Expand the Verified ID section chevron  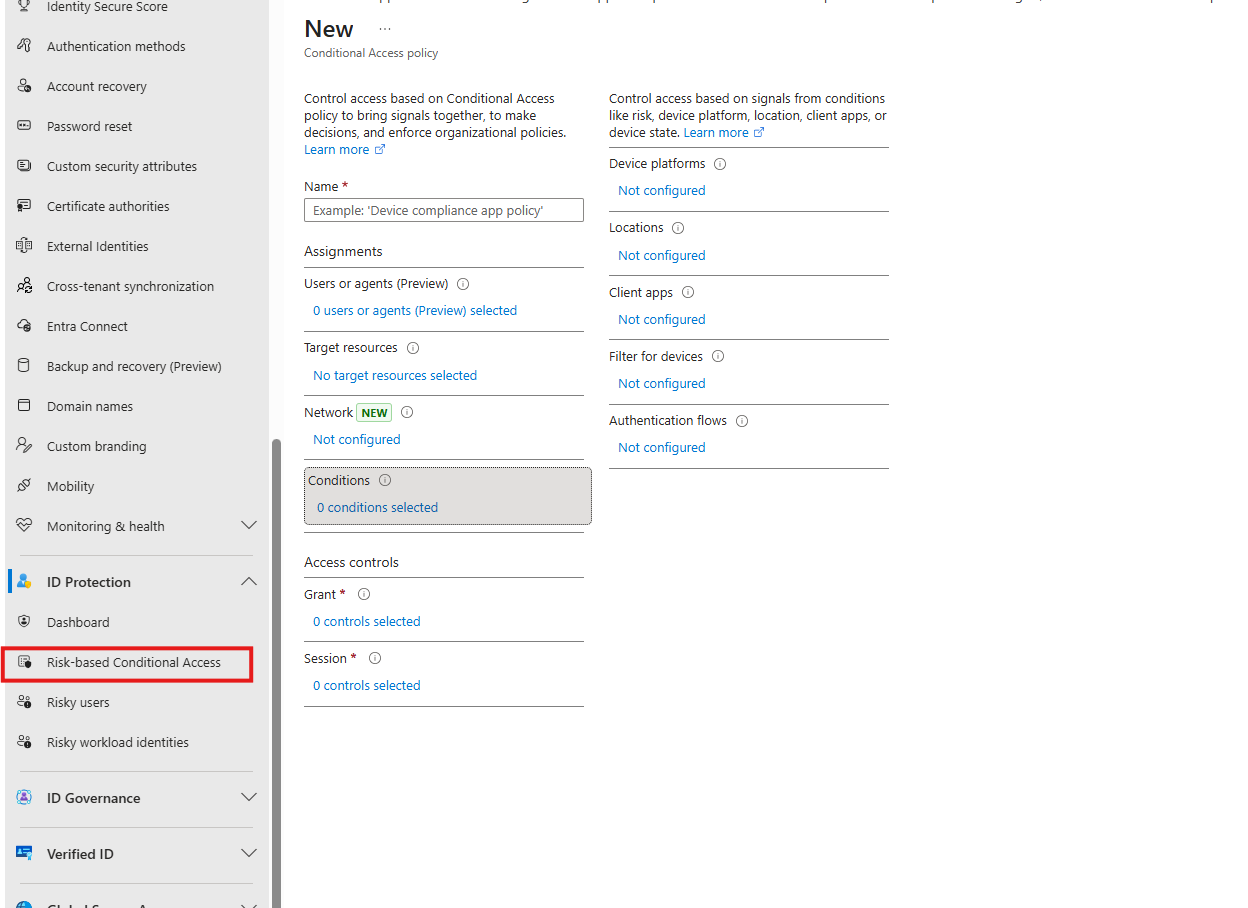249,854
